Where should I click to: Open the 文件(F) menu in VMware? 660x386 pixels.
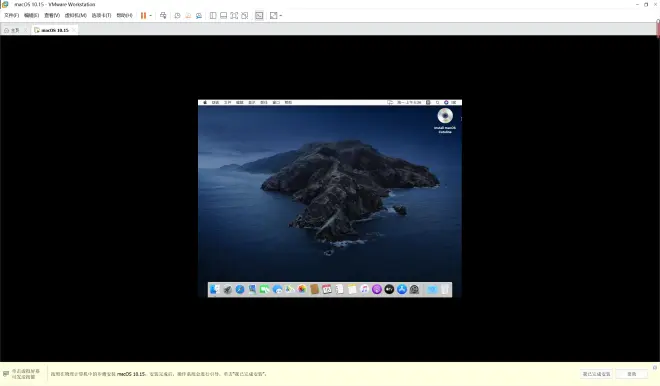pyautogui.click(x=11, y=16)
